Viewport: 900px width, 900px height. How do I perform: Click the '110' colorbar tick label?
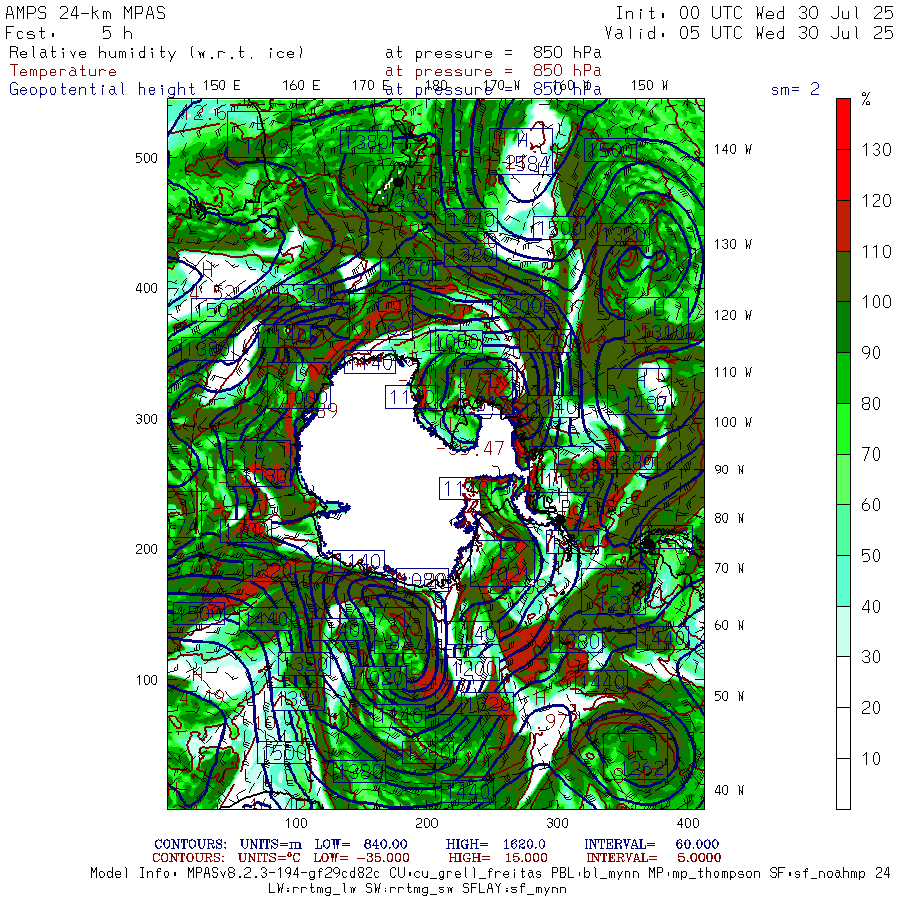coord(876,251)
